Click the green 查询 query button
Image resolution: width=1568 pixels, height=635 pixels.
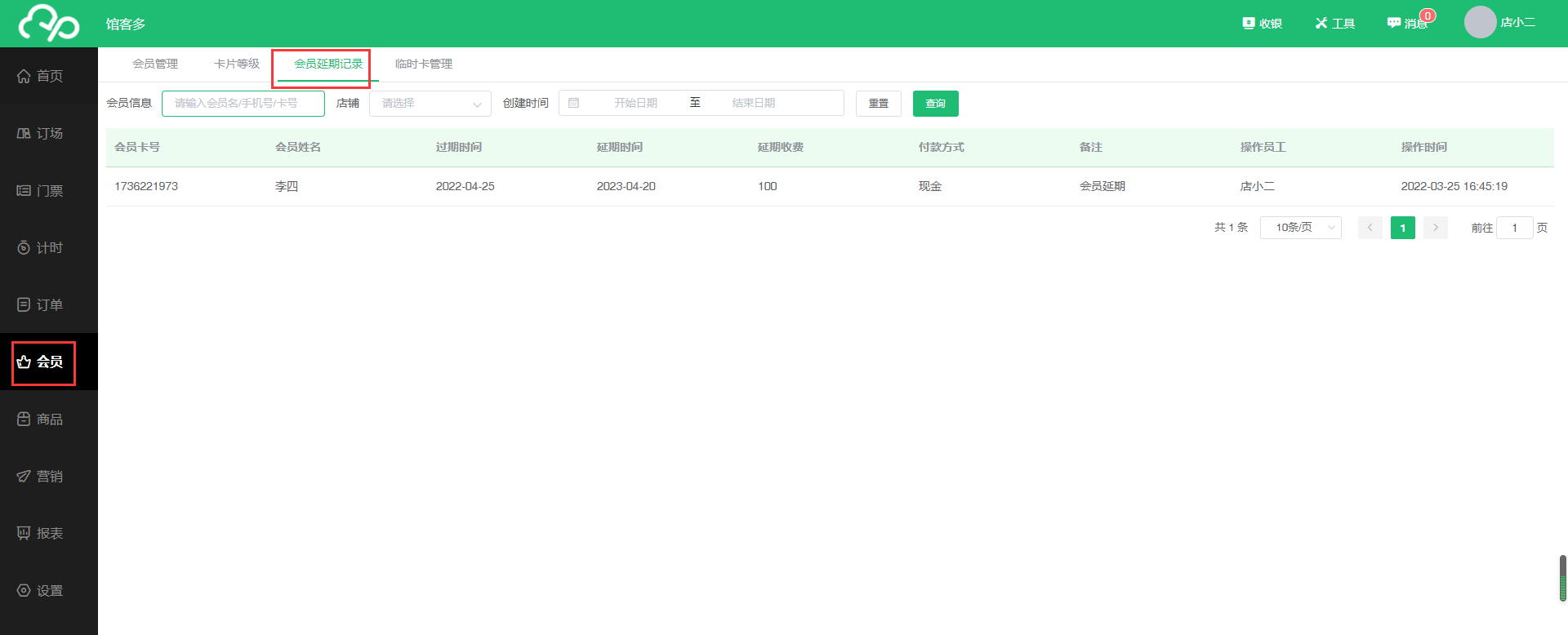[936, 104]
